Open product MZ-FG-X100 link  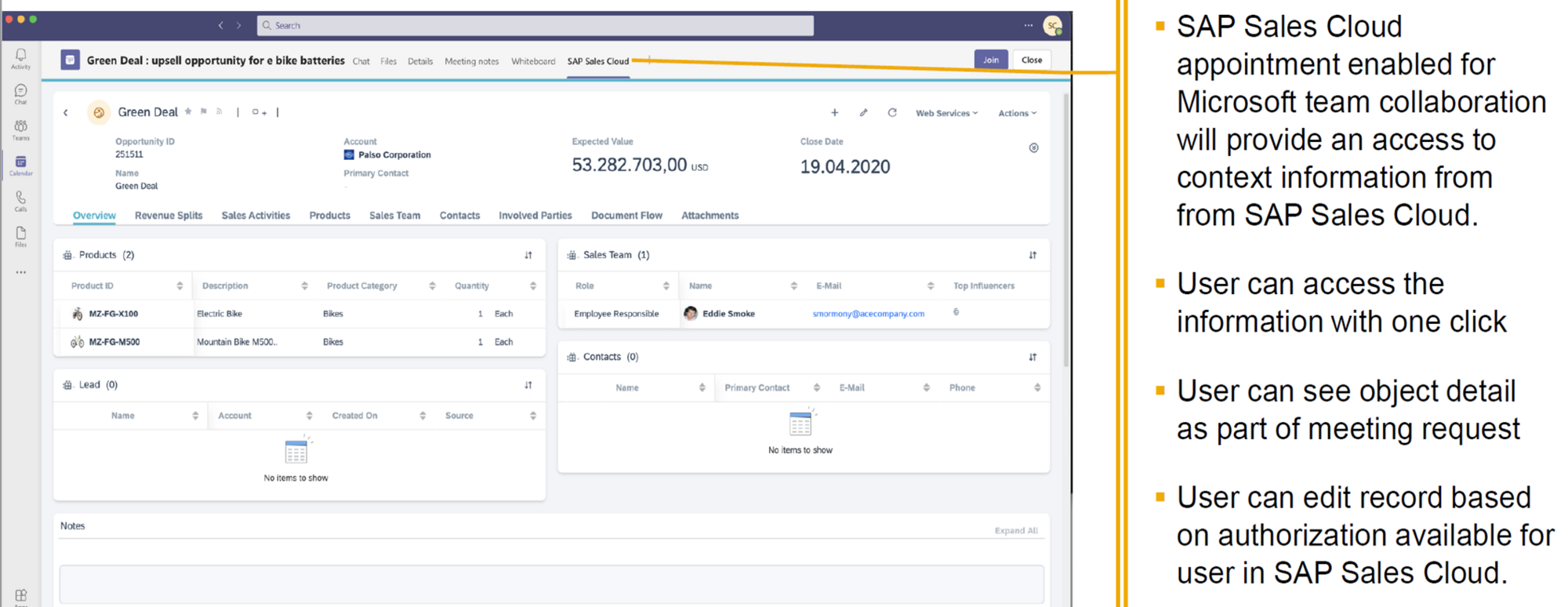114,314
